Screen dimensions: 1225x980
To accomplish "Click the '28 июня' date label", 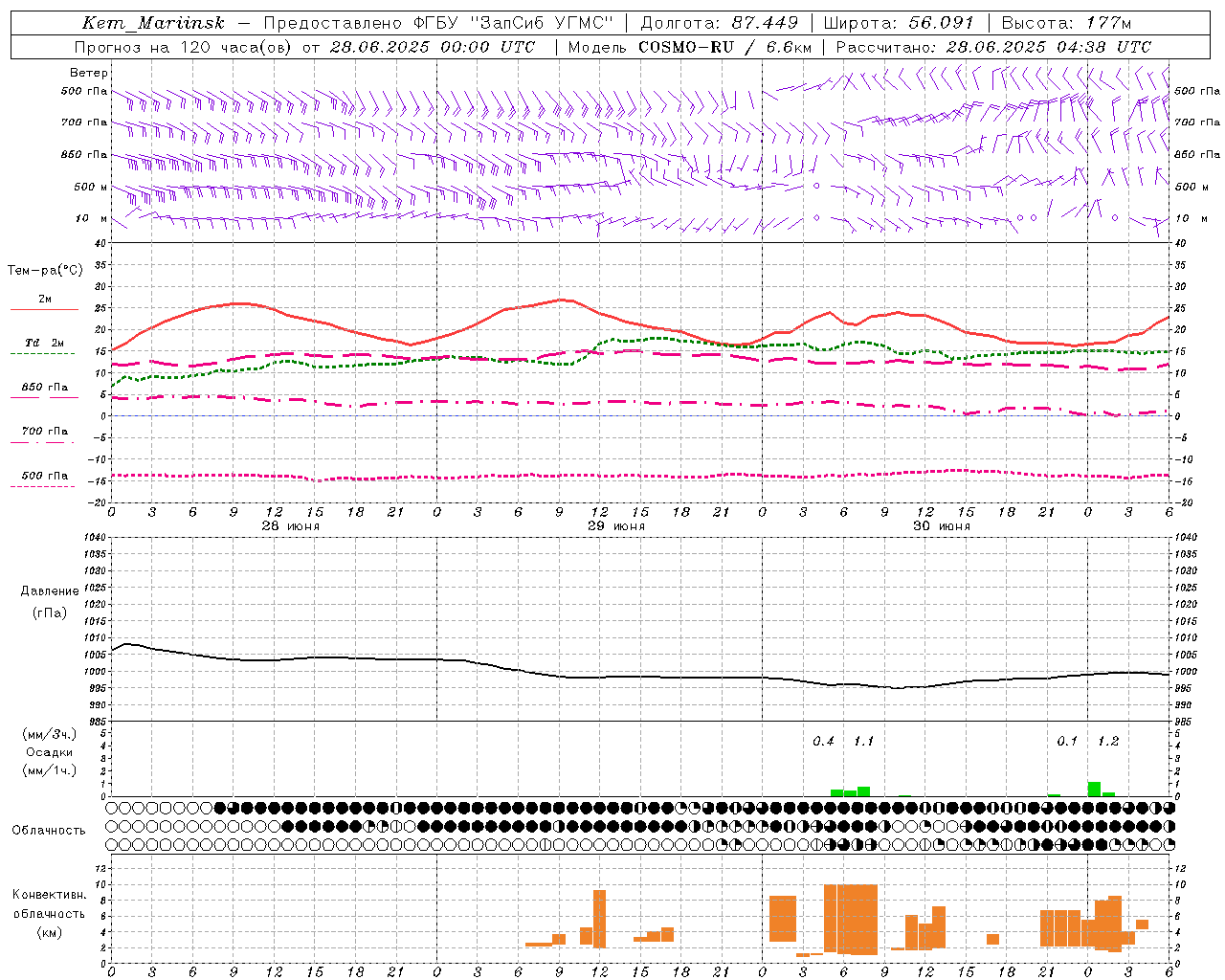I will (x=291, y=526).
